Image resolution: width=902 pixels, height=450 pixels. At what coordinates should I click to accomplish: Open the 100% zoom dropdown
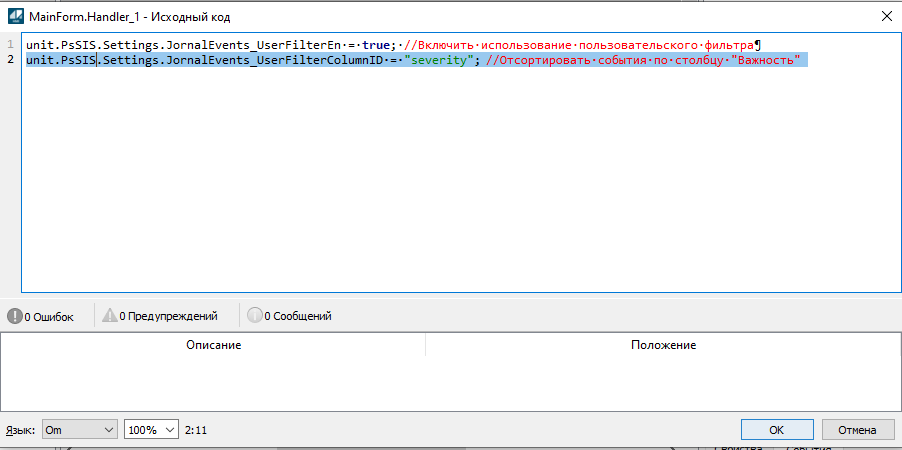point(151,429)
